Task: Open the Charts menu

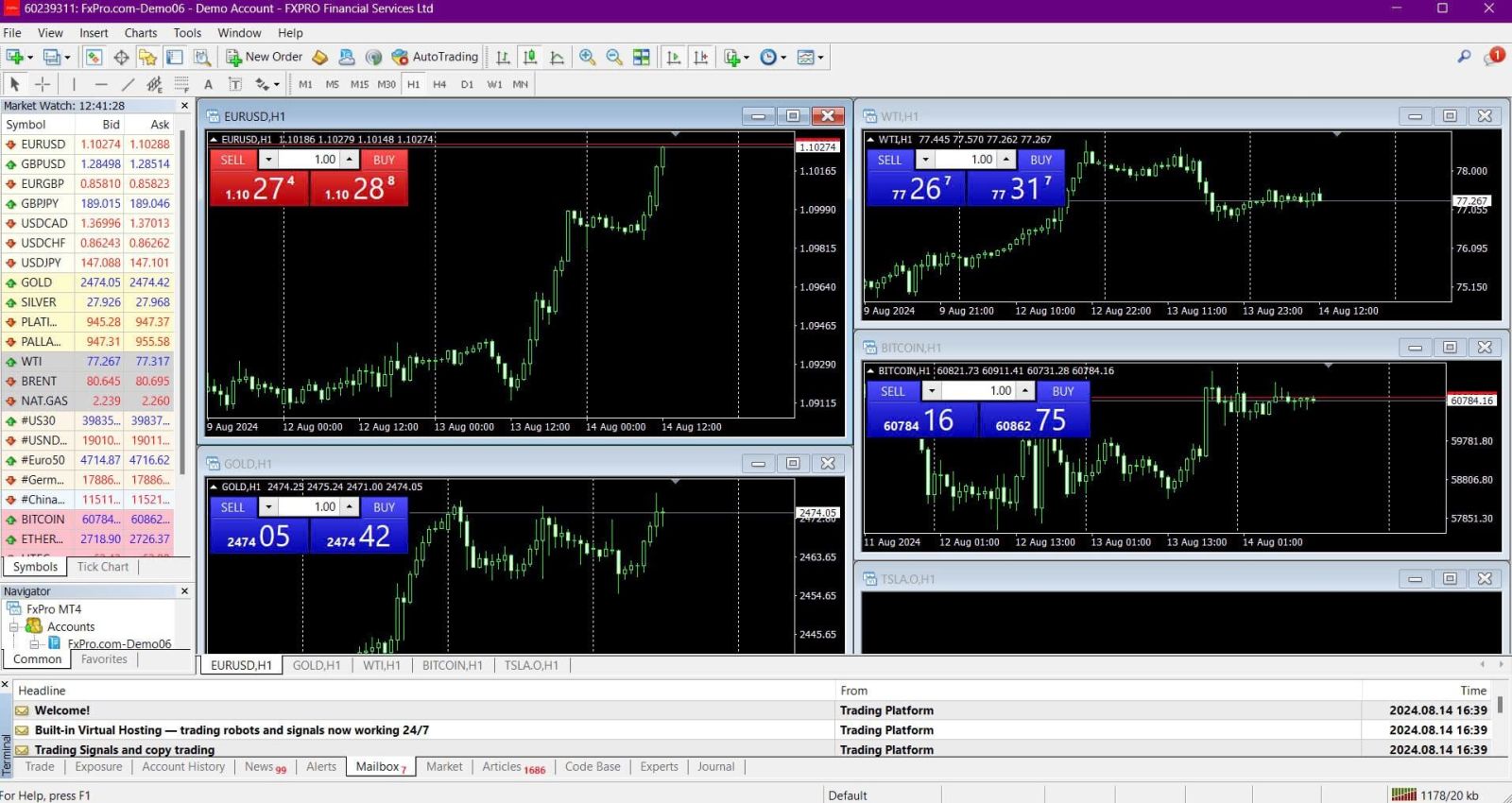Action: point(141,33)
